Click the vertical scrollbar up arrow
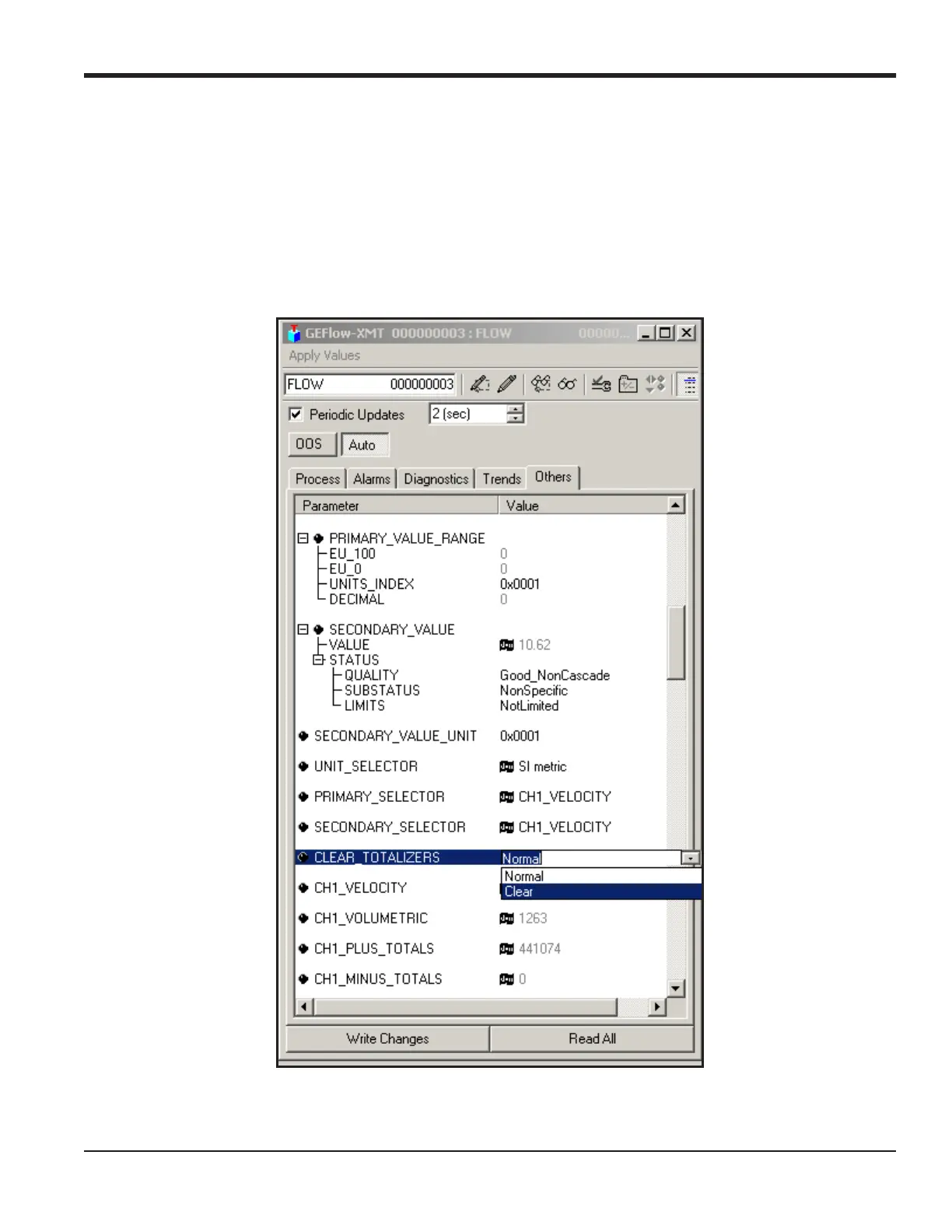952x1232 pixels. point(676,506)
